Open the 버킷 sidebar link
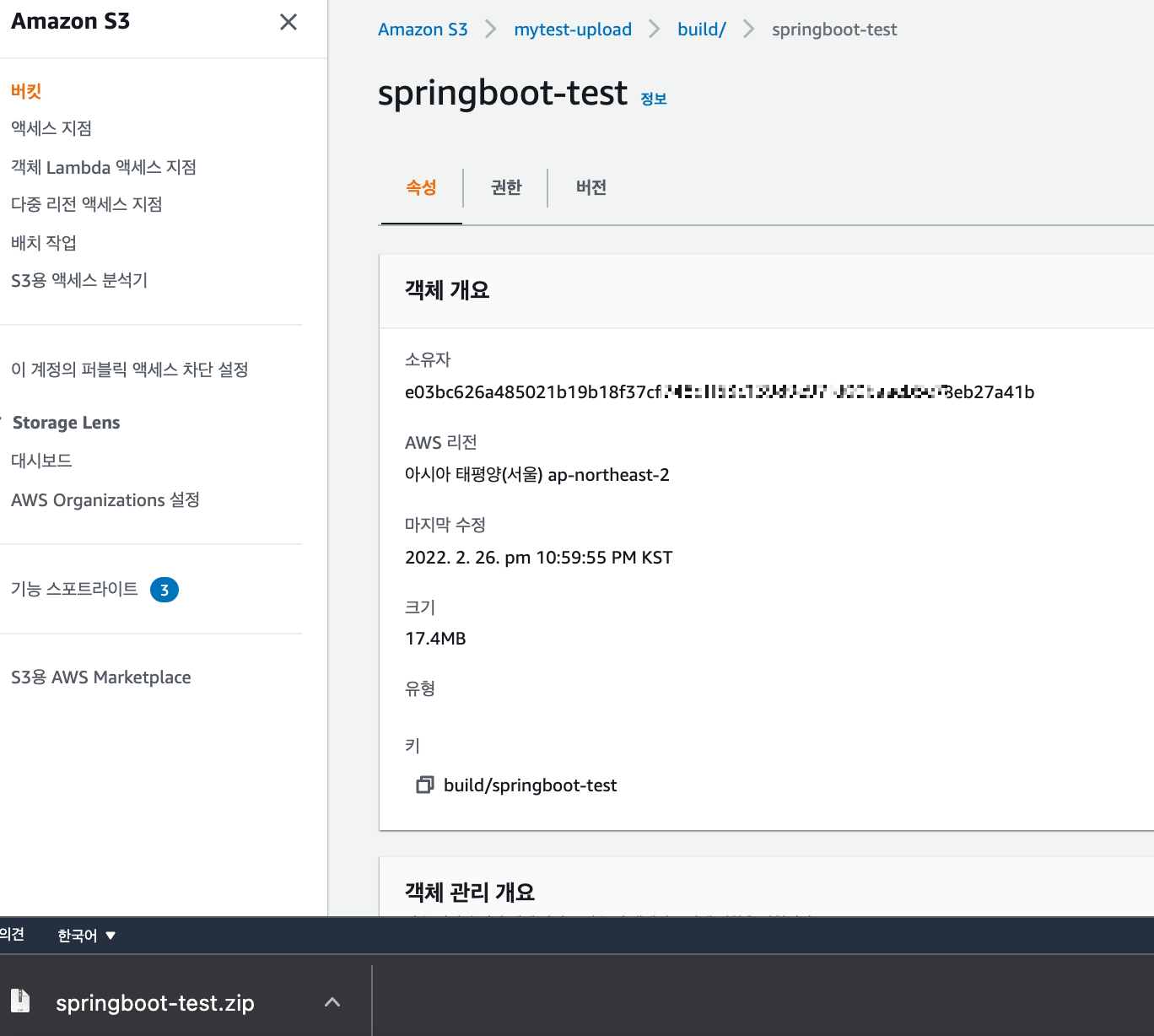Screen dimensions: 1154x1036 point(26,91)
